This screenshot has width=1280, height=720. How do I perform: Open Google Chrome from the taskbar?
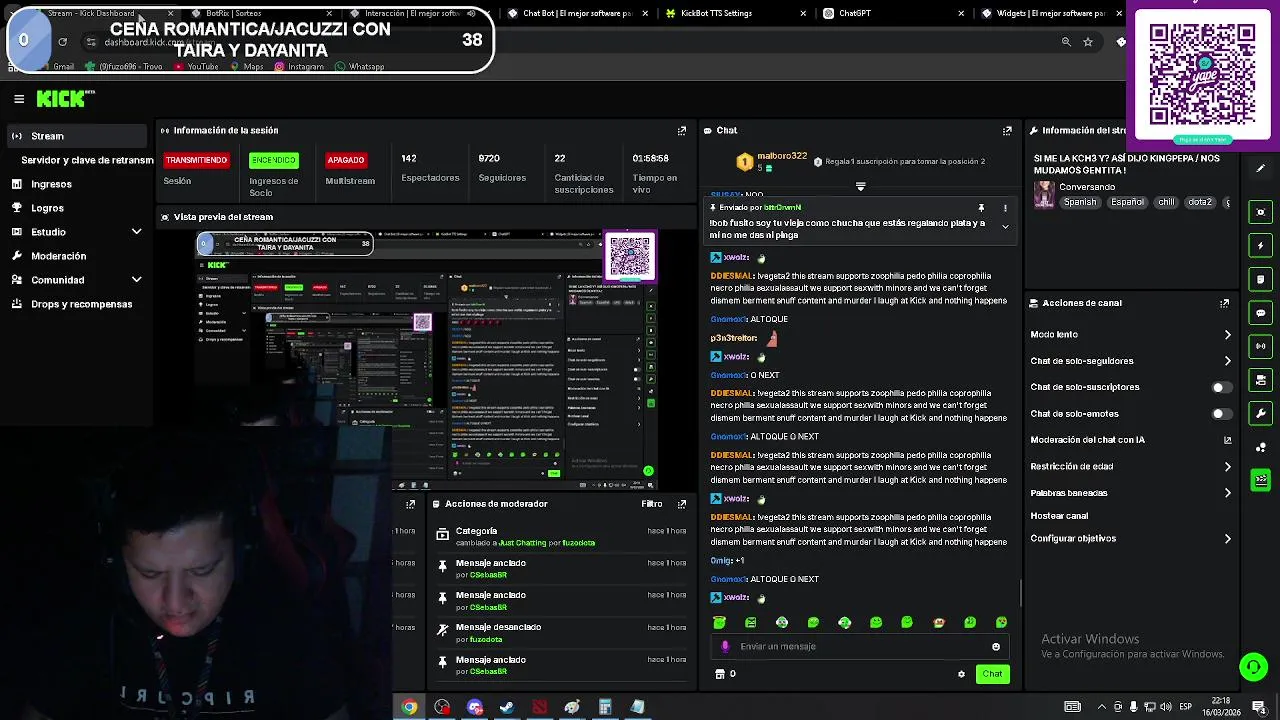pyautogui.click(x=409, y=707)
